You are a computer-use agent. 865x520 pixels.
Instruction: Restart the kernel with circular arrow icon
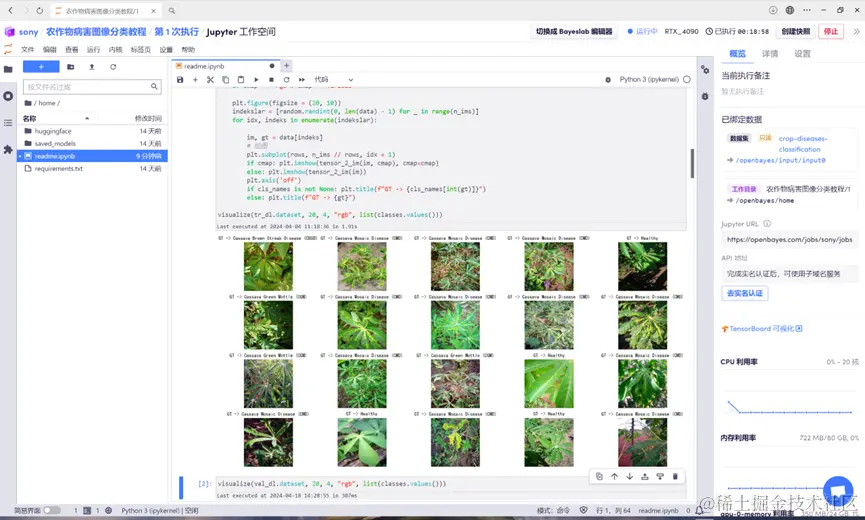click(x=286, y=79)
